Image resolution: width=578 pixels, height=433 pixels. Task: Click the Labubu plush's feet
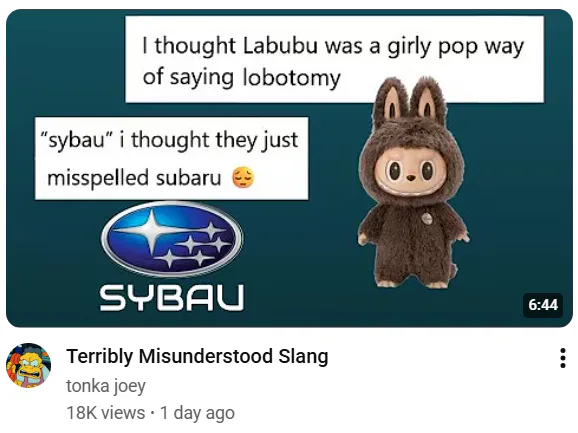(411, 283)
